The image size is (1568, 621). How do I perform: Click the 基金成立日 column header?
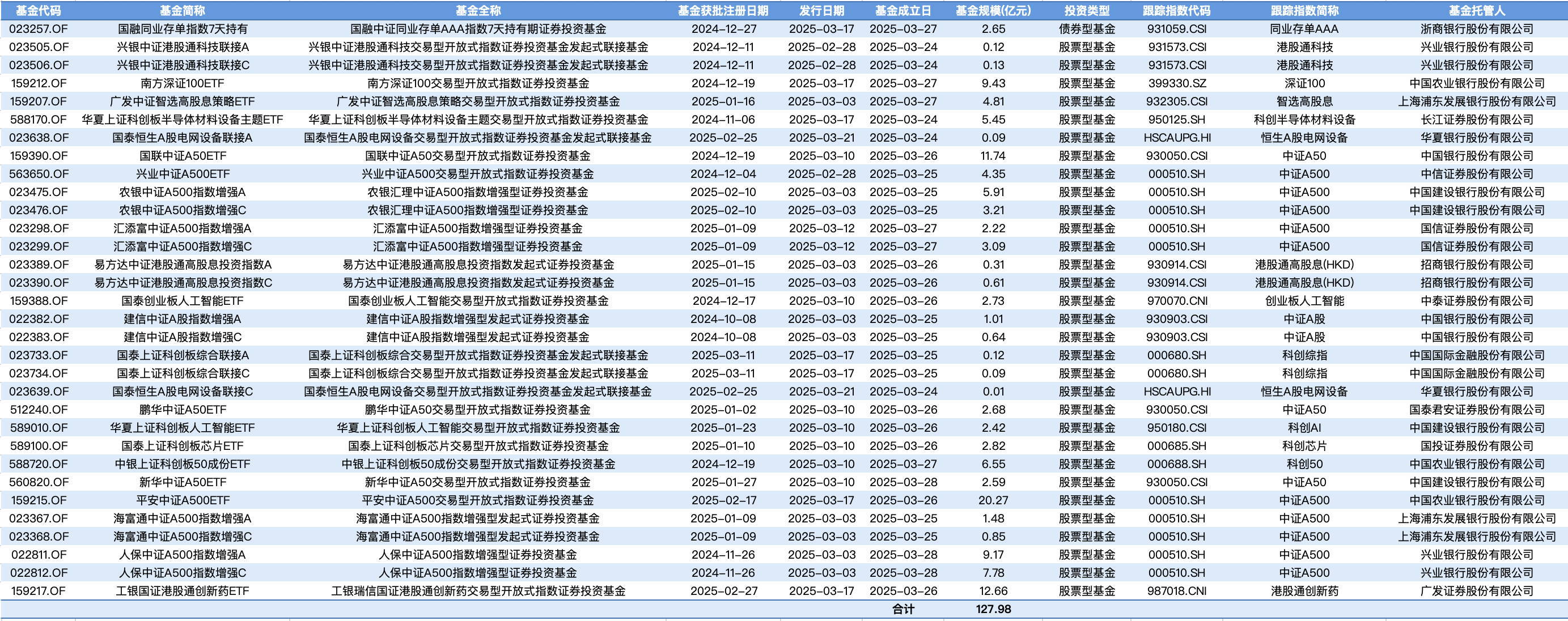pos(902,10)
